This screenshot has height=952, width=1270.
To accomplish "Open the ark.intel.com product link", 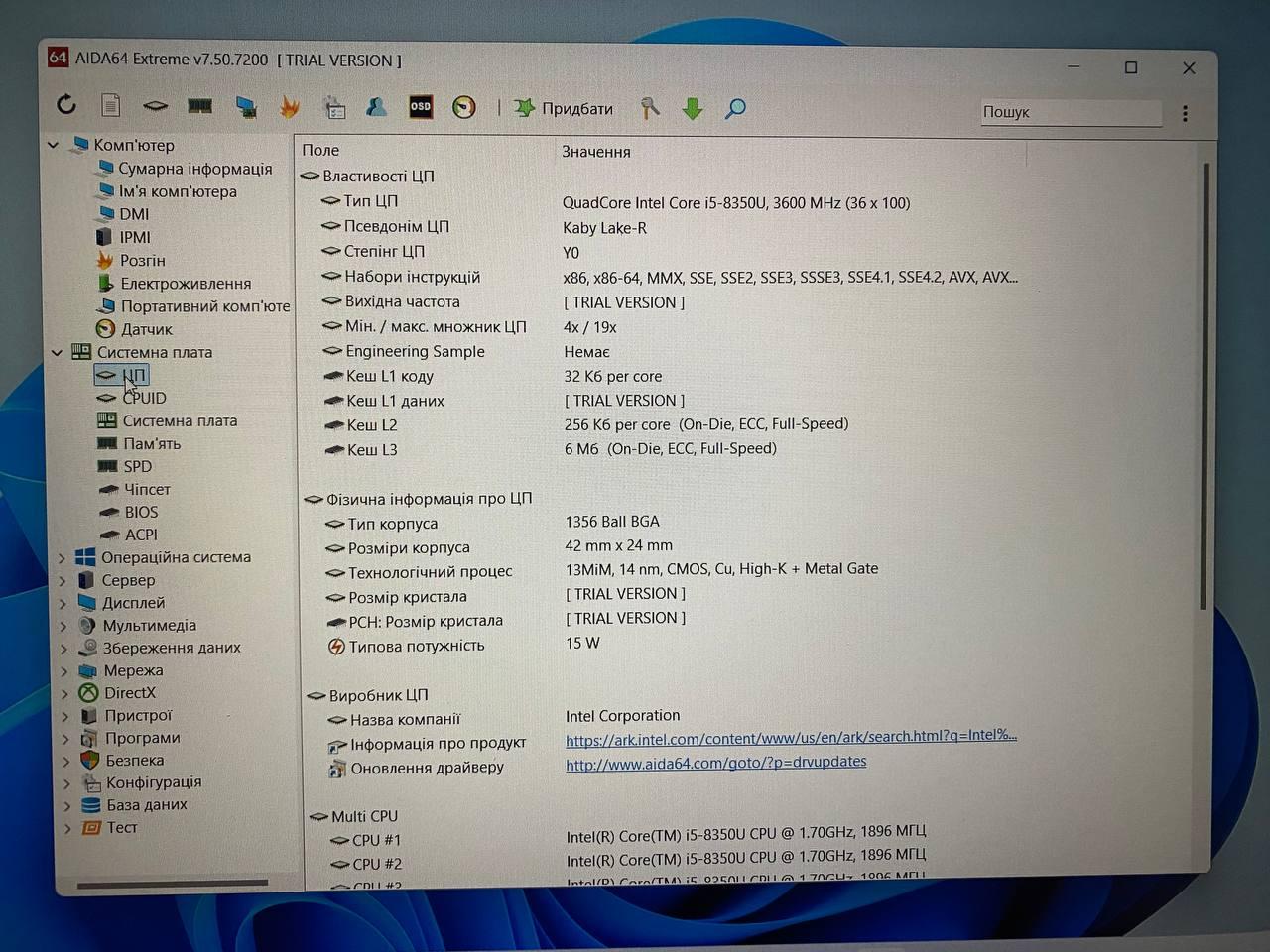I will coord(792,737).
